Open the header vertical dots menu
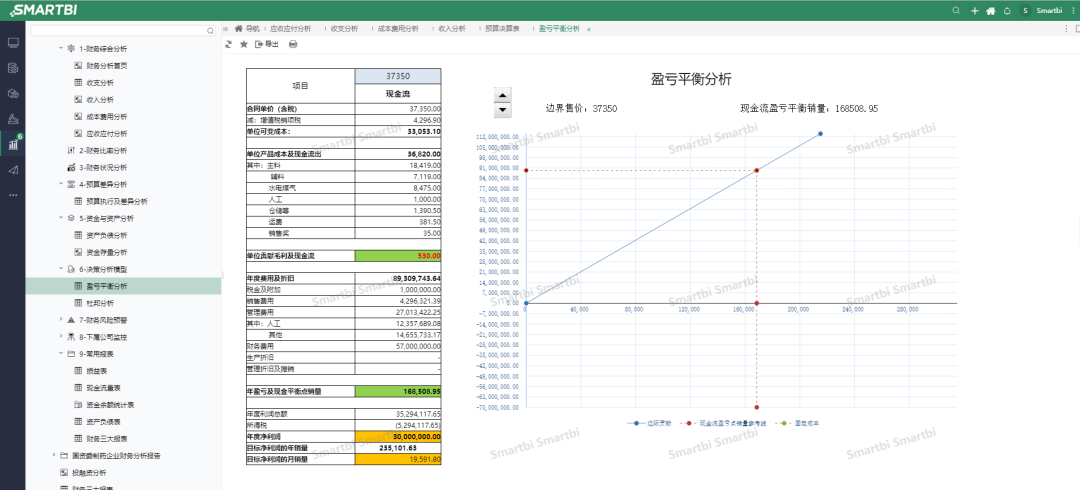 point(1073,10)
